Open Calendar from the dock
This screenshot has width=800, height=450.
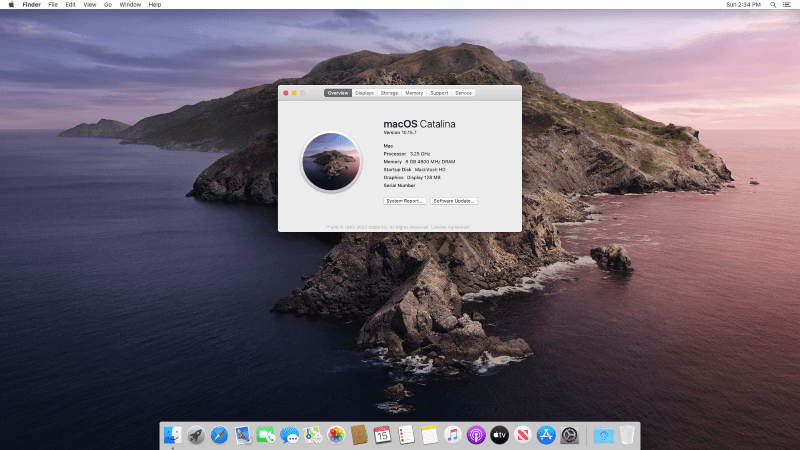pos(383,435)
